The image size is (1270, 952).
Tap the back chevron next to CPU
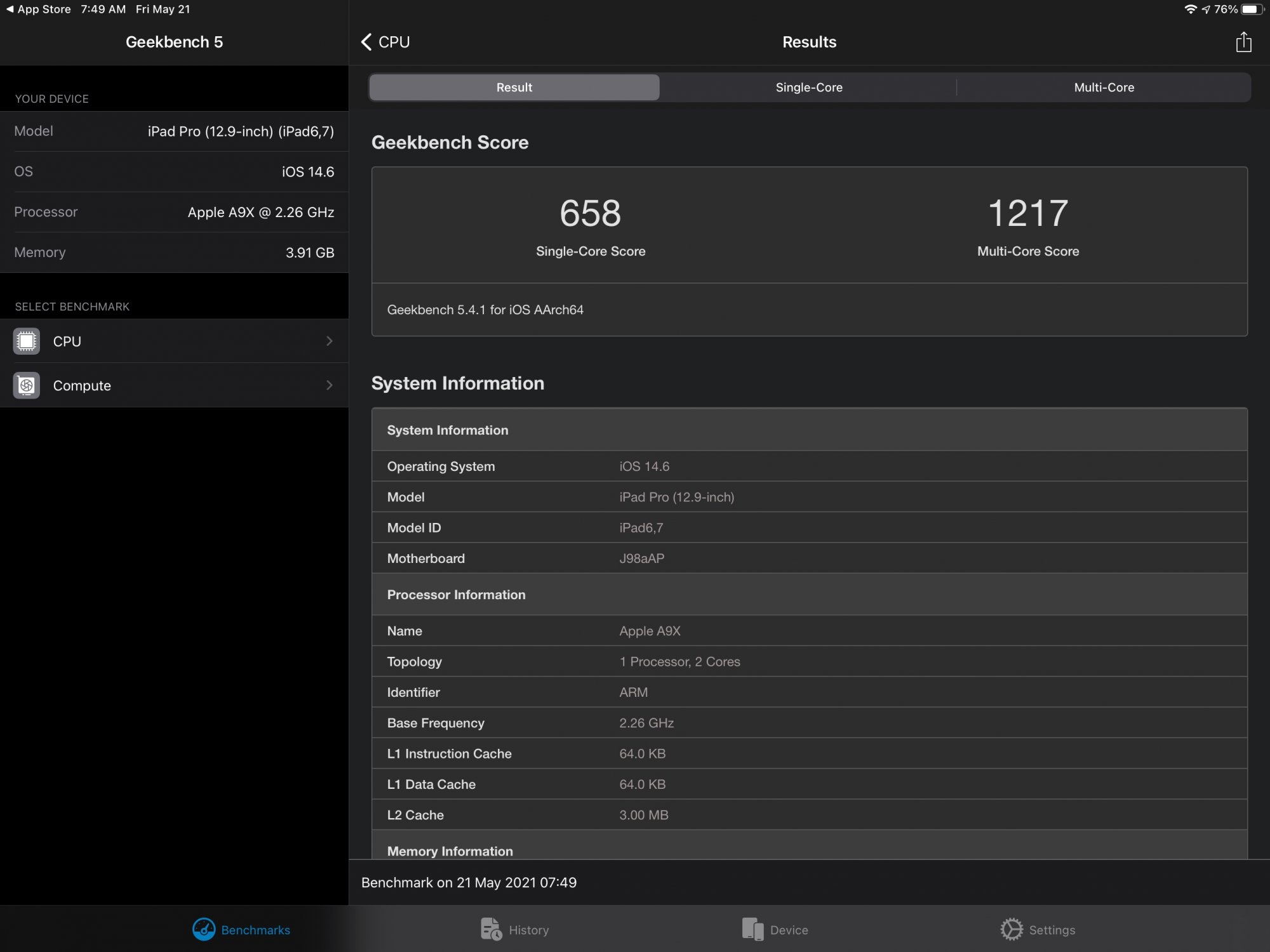coord(366,42)
